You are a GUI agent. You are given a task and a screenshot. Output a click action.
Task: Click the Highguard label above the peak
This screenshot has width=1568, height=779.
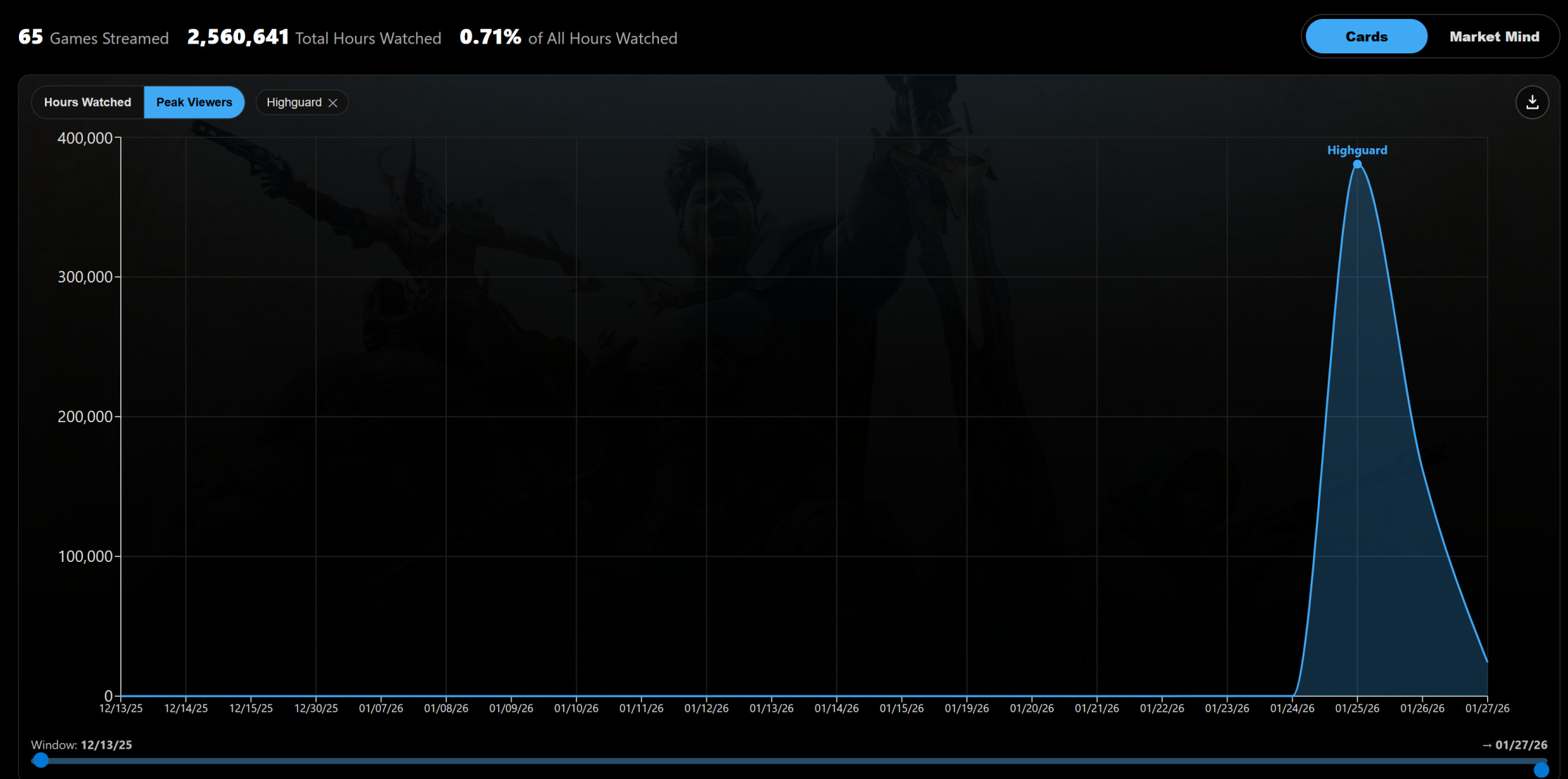(1357, 150)
